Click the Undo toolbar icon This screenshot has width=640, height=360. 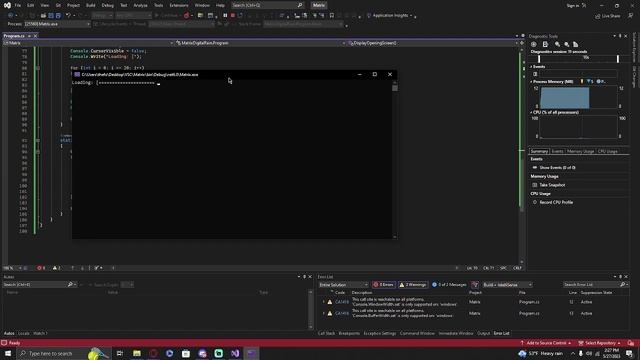68,16
